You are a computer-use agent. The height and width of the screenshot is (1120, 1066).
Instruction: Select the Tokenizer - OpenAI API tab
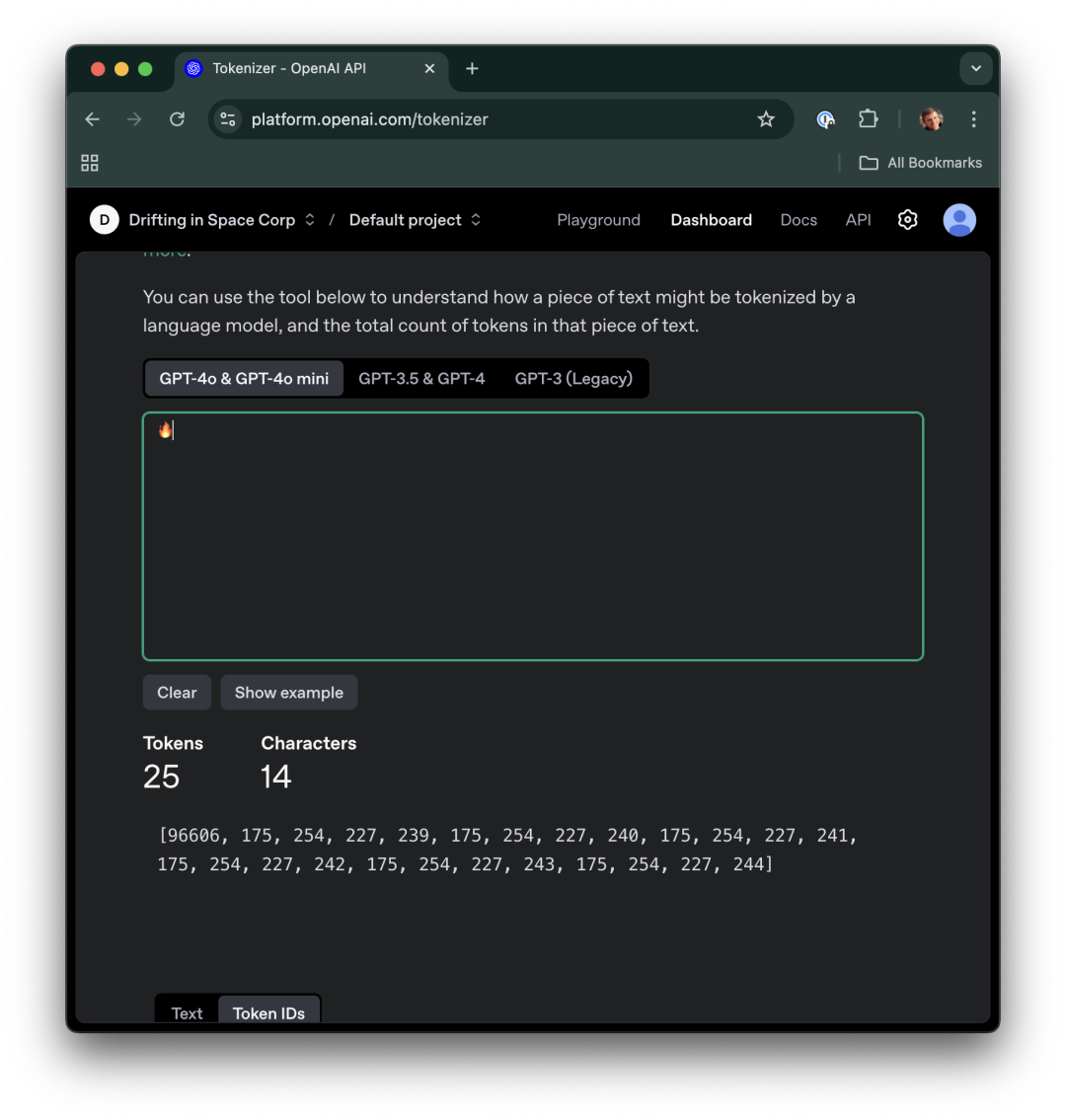coord(312,68)
